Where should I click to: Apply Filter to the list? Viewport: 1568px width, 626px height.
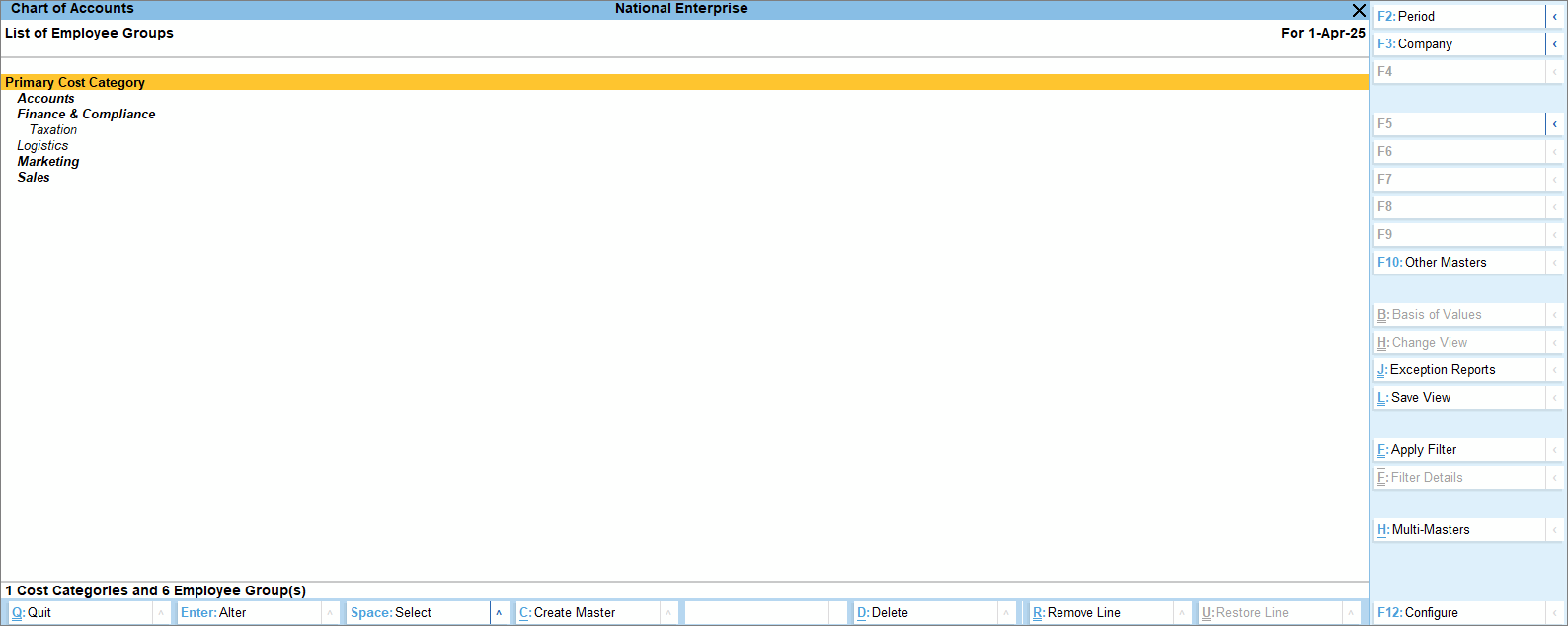pyautogui.click(x=1457, y=450)
